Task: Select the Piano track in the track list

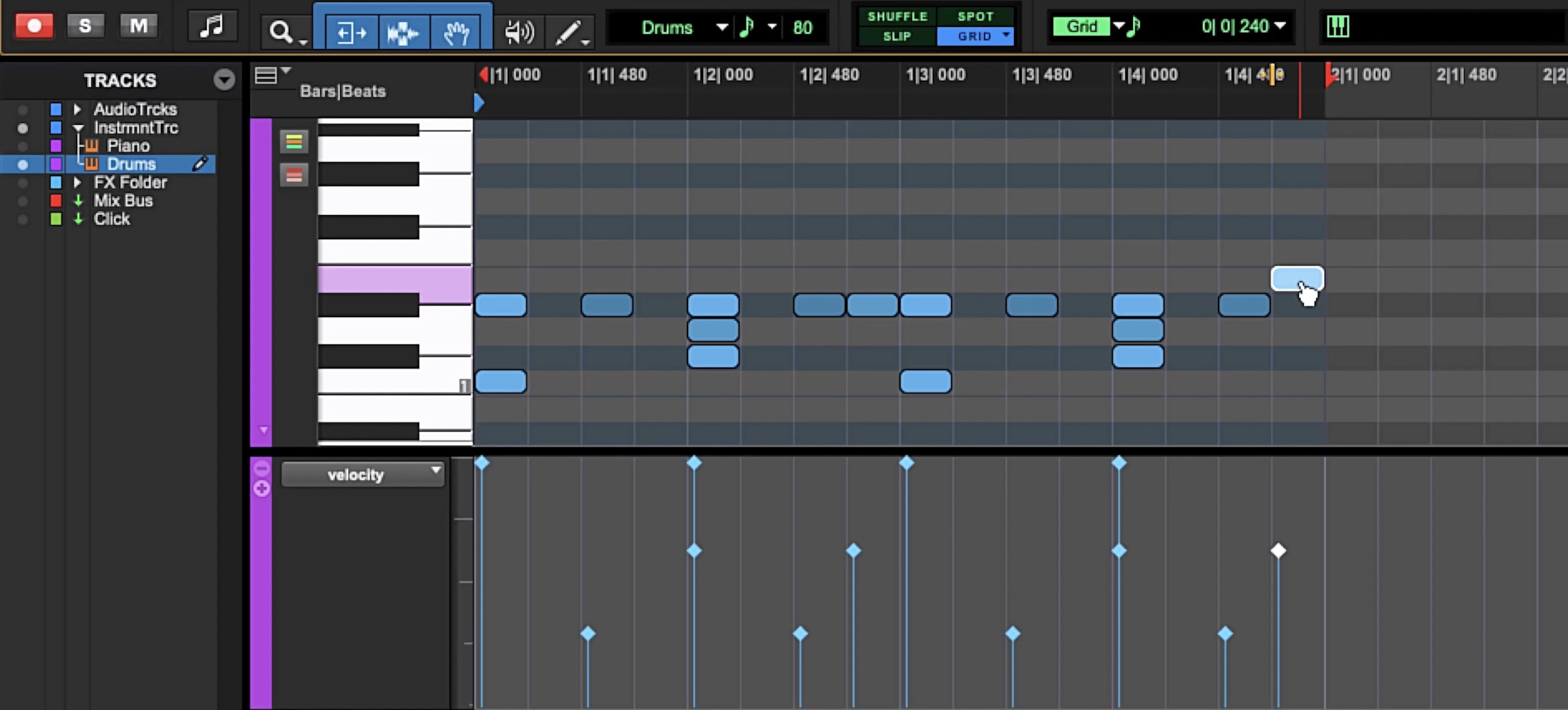Action: pos(129,145)
